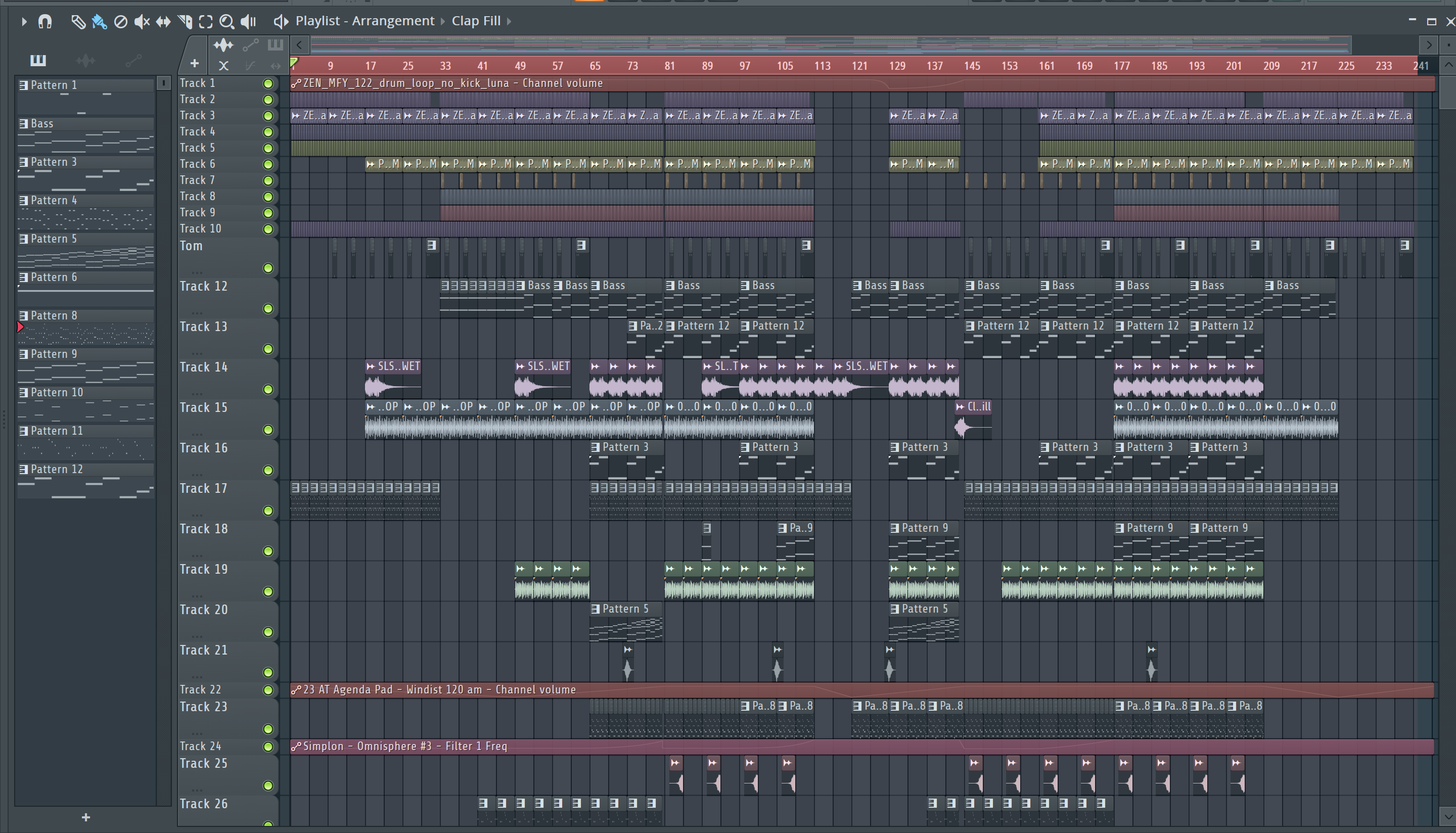Click the ZEN_MFY drum loop Channel volume clip

pyautogui.click(x=862, y=83)
